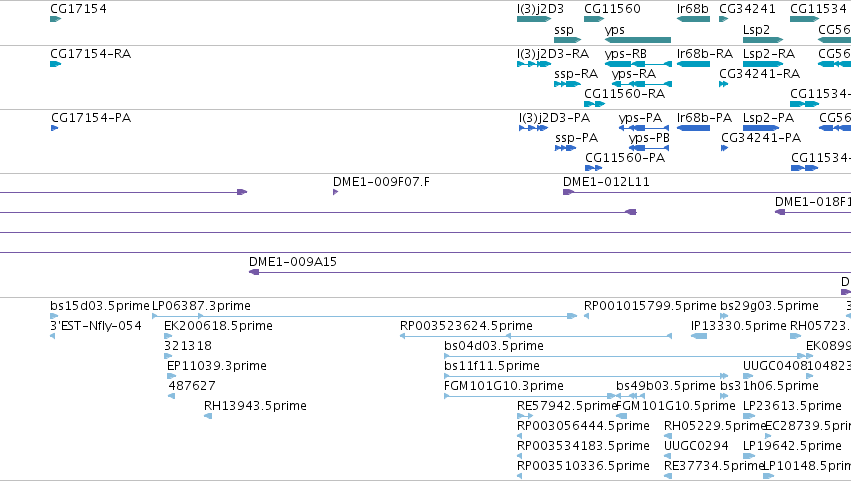This screenshot has height=481, width=851.
Task: Select the CG17154-PA protein label
Action: pos(91,118)
